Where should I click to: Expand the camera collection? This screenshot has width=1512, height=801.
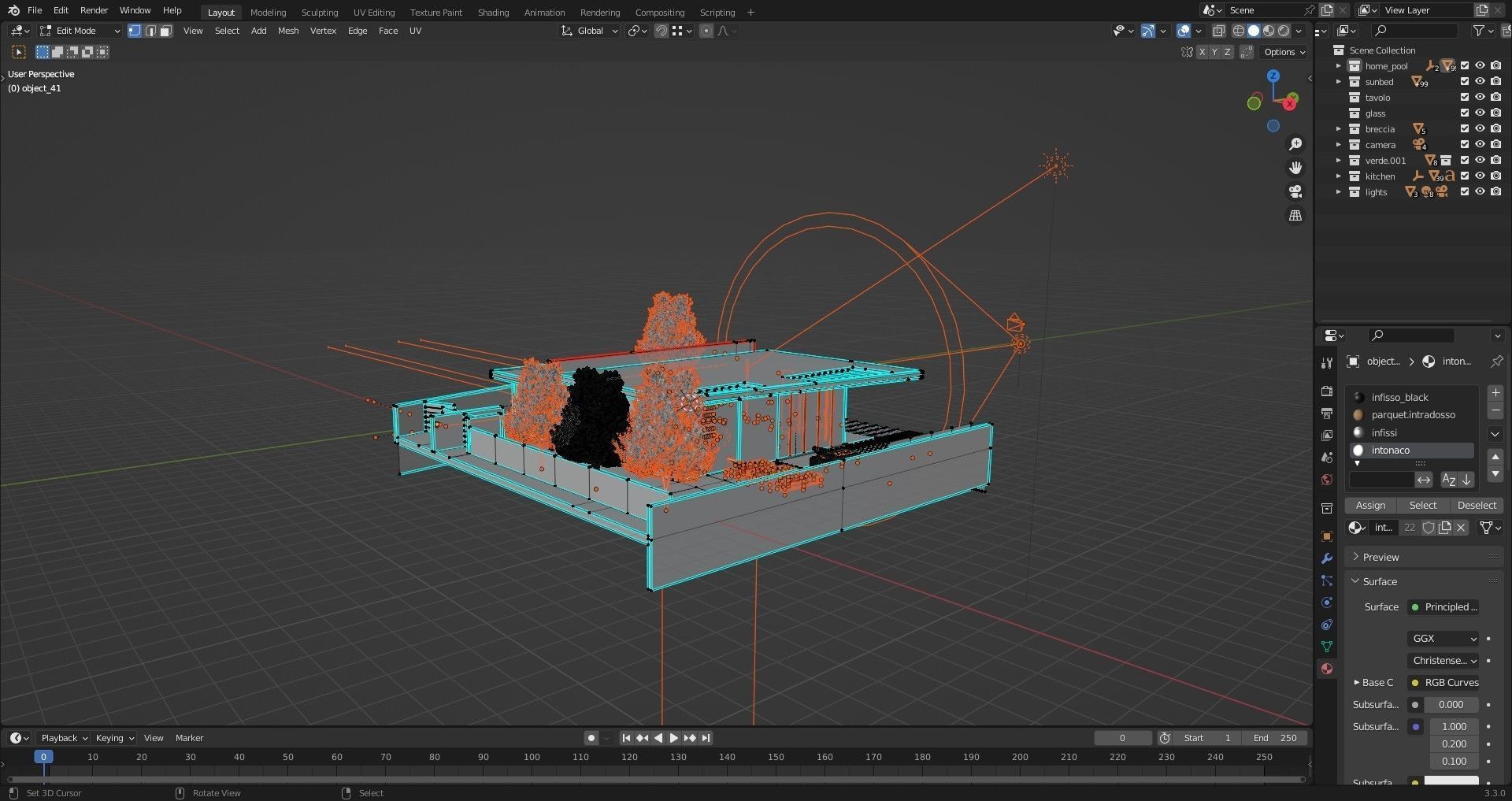click(1338, 145)
